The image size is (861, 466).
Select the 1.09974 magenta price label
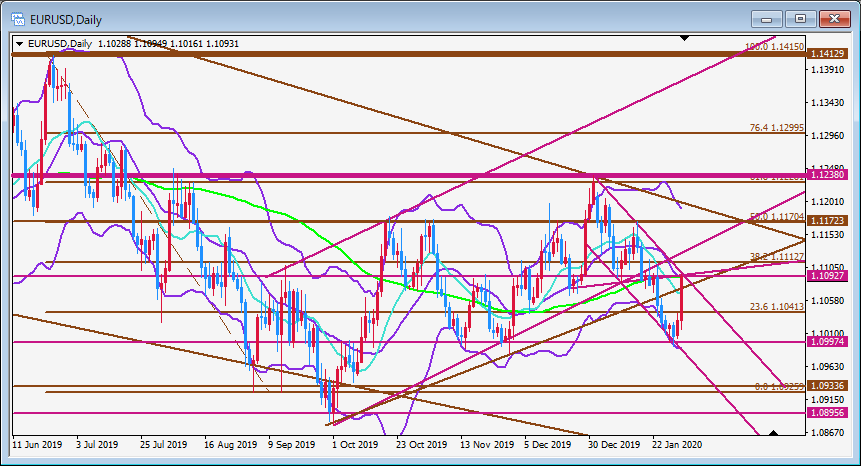pyautogui.click(x=827, y=341)
